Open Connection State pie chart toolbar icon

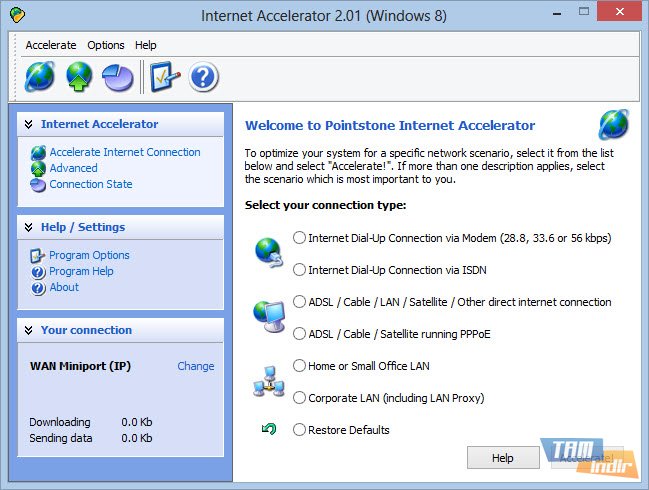point(118,77)
